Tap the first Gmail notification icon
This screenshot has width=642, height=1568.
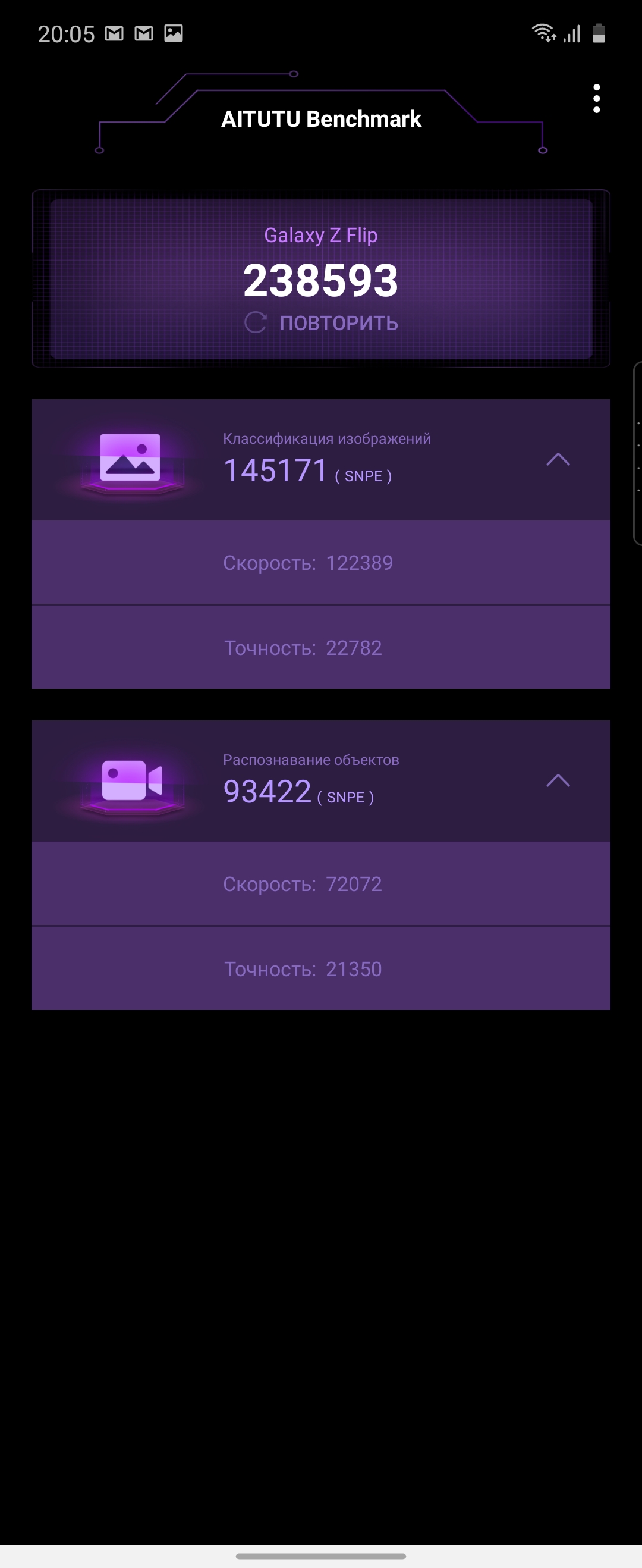point(114,33)
